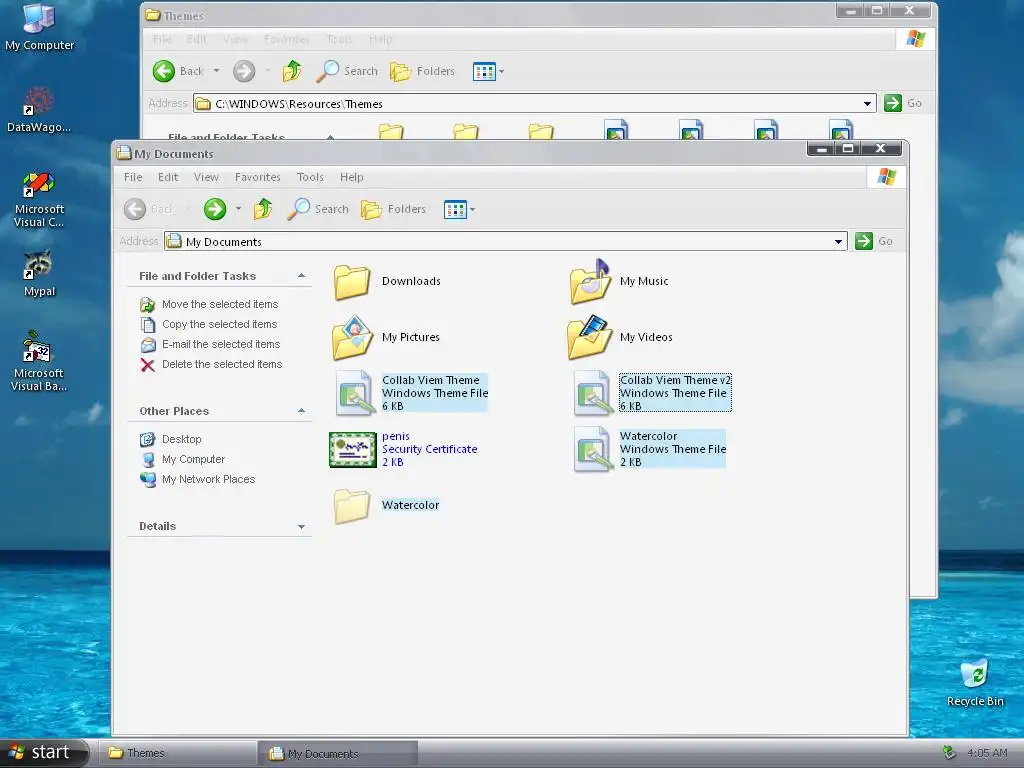Open the Back history dropdown in Themes window

pos(216,71)
